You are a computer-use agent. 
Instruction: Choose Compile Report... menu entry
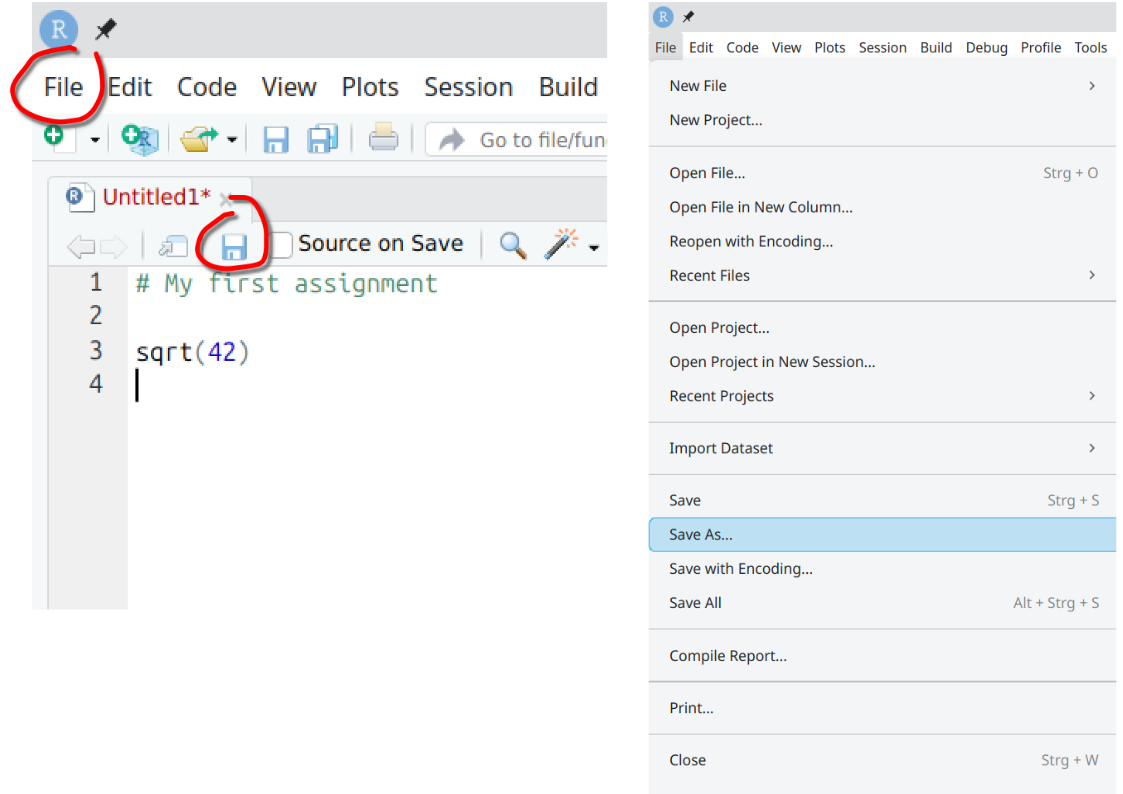pyautogui.click(x=728, y=656)
